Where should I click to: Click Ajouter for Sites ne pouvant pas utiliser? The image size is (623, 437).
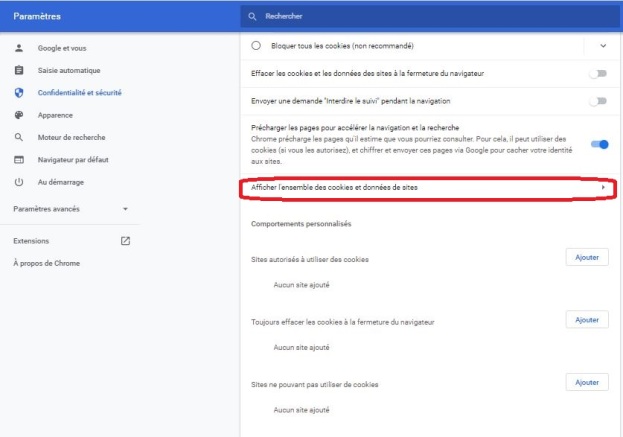tap(587, 382)
